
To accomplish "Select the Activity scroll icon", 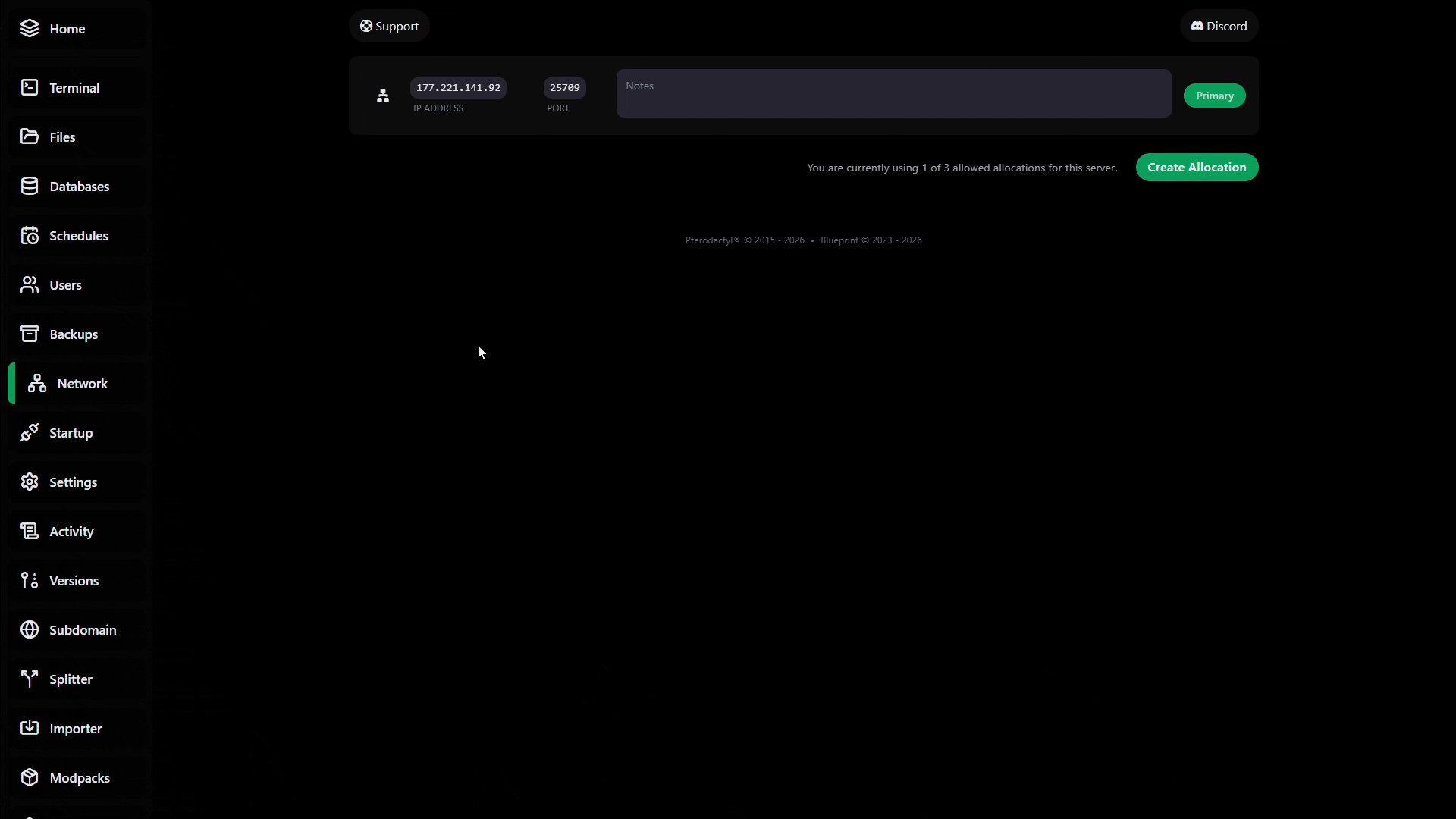I will point(30,532).
